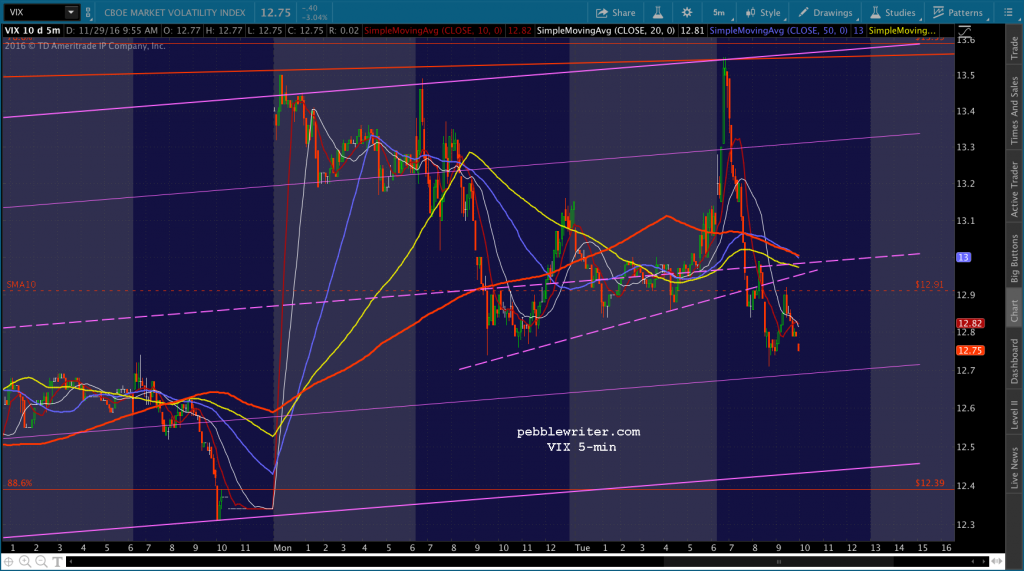Open the Studies menu

pyautogui.click(x=893, y=12)
